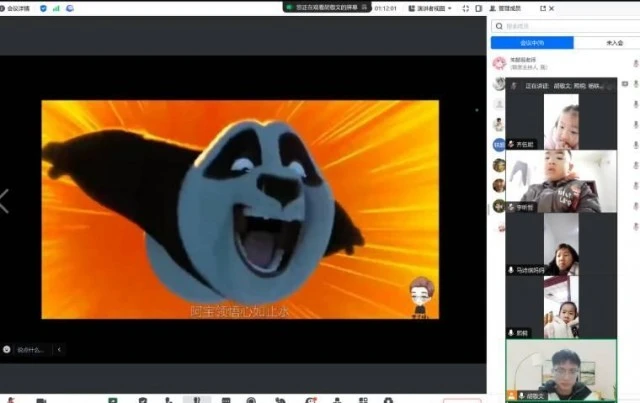
Task: Click the green security shield icon
Action: click(42, 7)
